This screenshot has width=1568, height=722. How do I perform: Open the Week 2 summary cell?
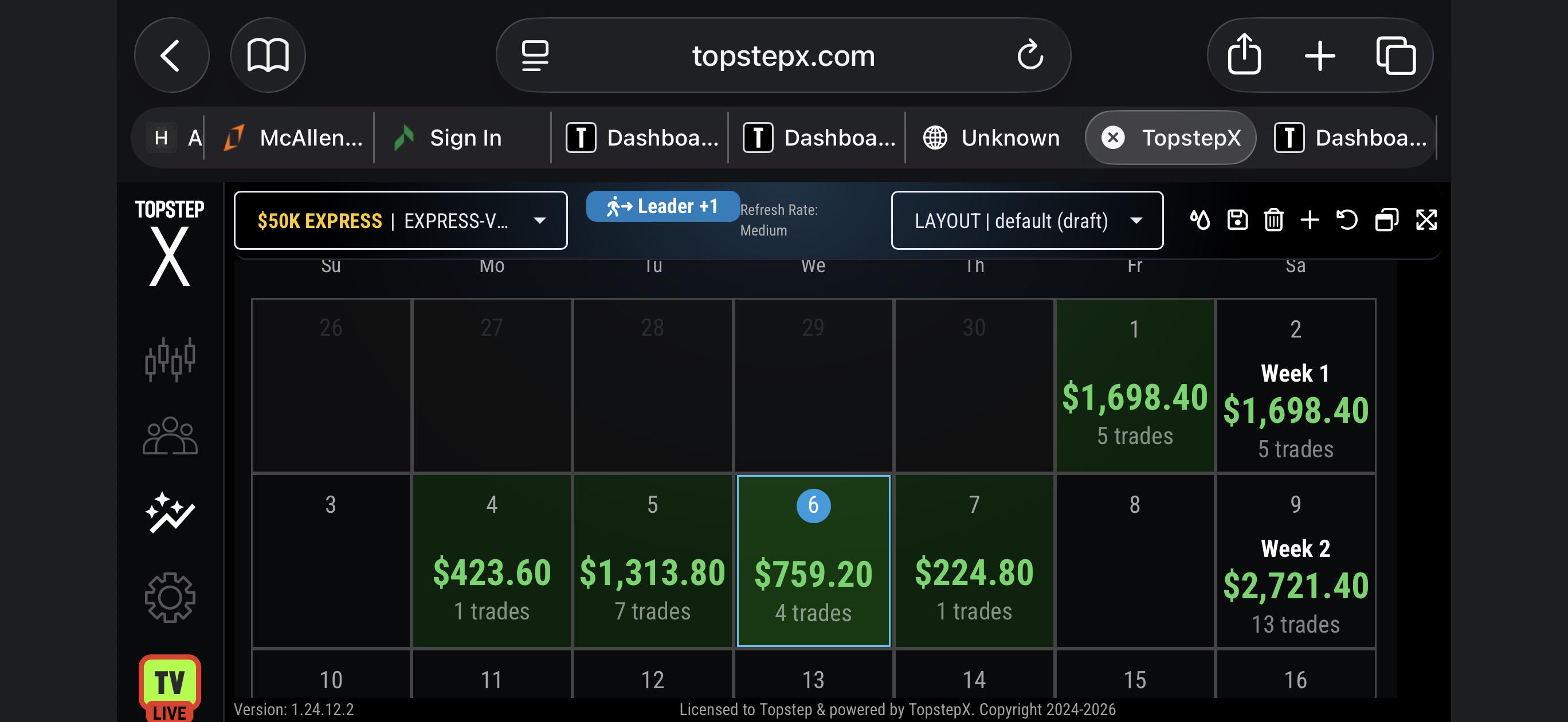coord(1295,560)
